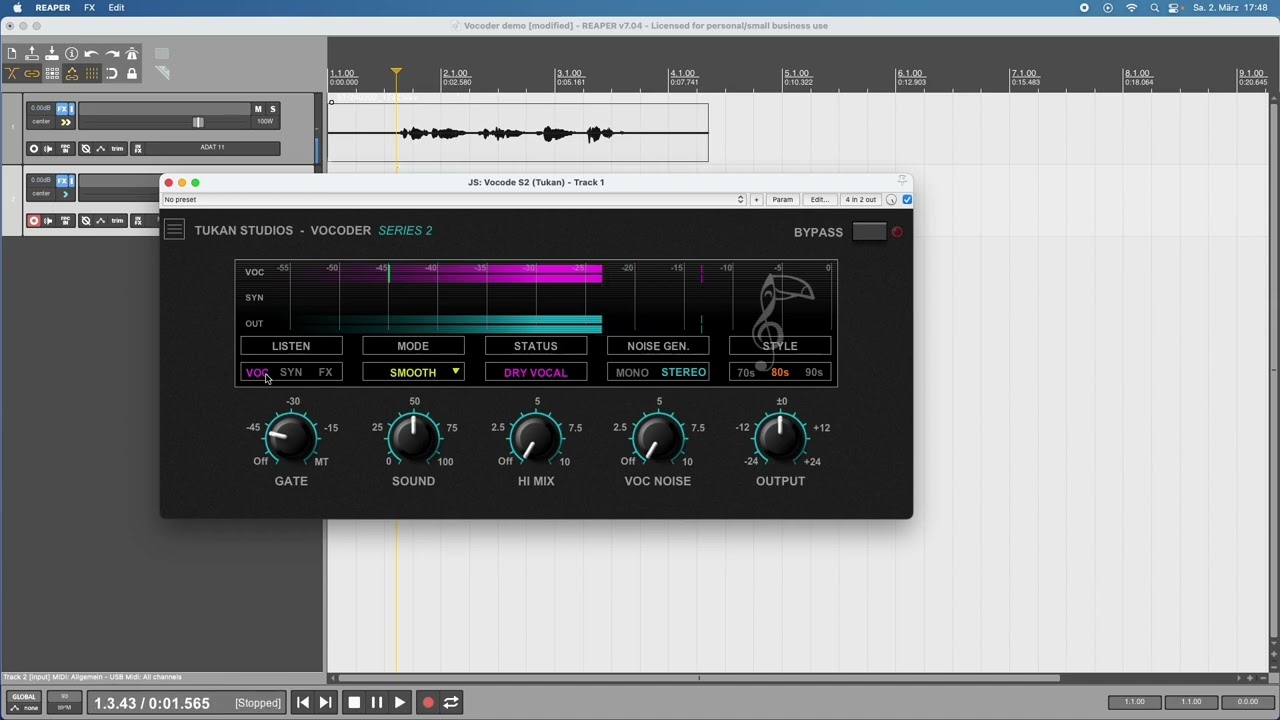Mute track 1 with M button
This screenshot has height=720, width=1280.
pos(258,109)
